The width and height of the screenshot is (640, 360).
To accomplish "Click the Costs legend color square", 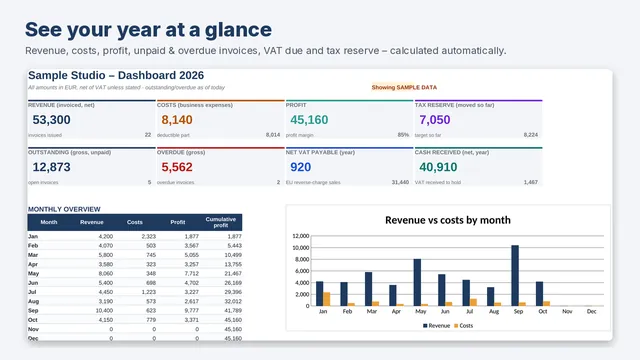I will (456, 326).
